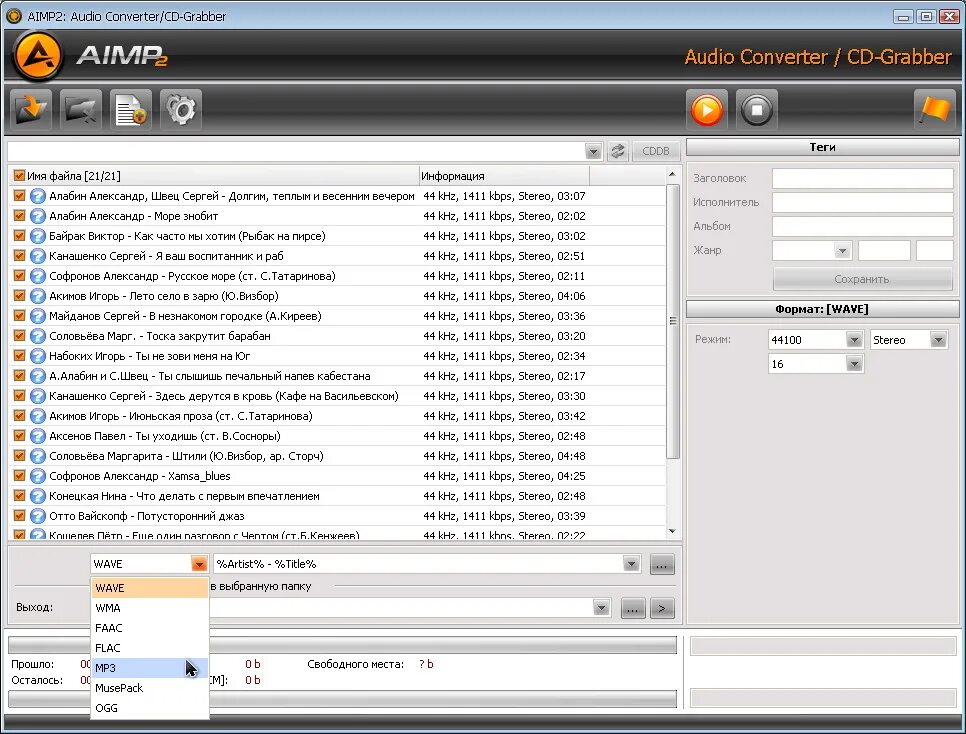Viewport: 966px width, 734px height.
Task: Click info icon for Акимов Игорь - Июньская проза
Action: [38, 416]
